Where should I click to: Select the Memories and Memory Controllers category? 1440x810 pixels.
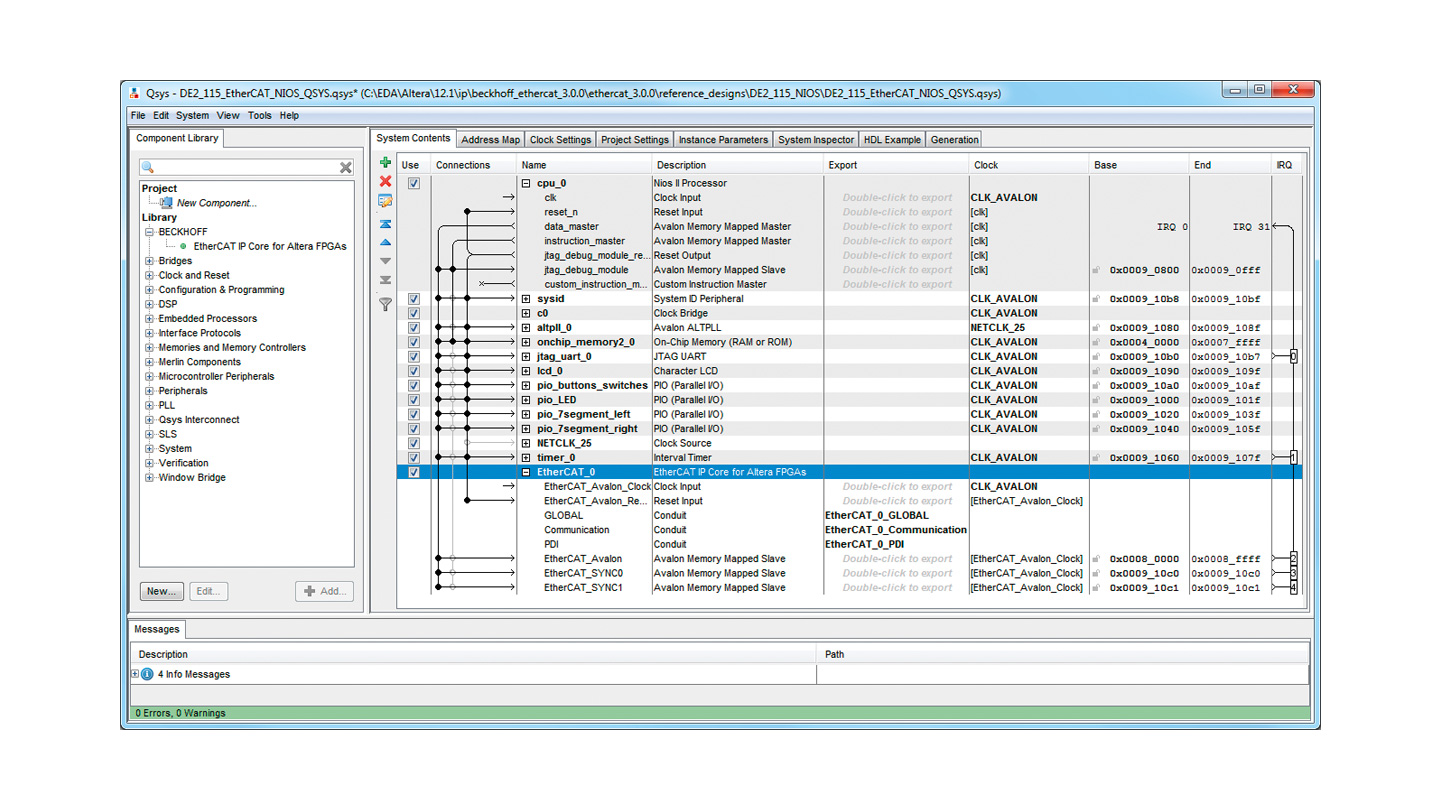point(232,348)
